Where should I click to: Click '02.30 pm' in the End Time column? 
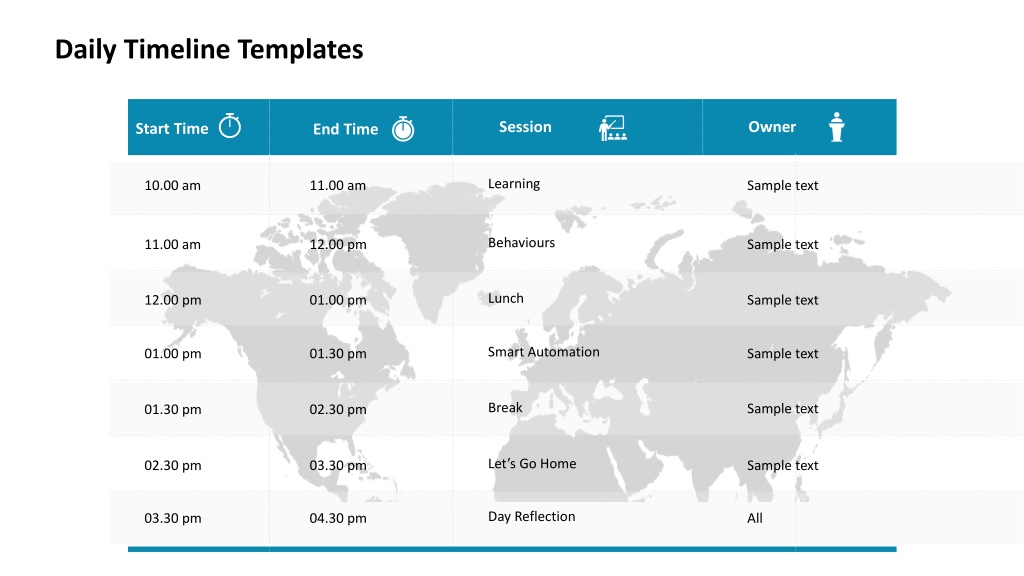click(338, 409)
